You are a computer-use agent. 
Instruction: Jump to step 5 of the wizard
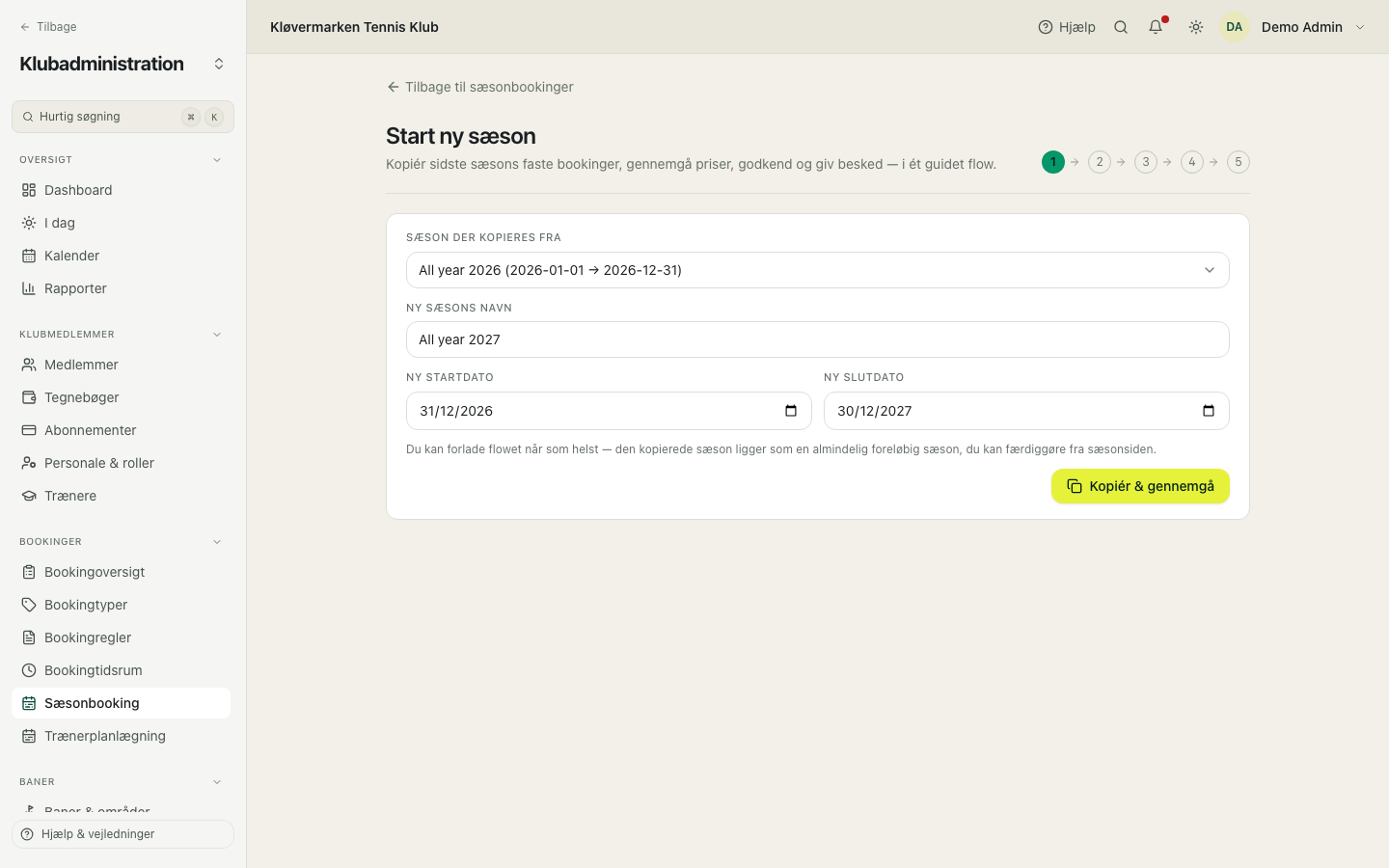(1239, 162)
